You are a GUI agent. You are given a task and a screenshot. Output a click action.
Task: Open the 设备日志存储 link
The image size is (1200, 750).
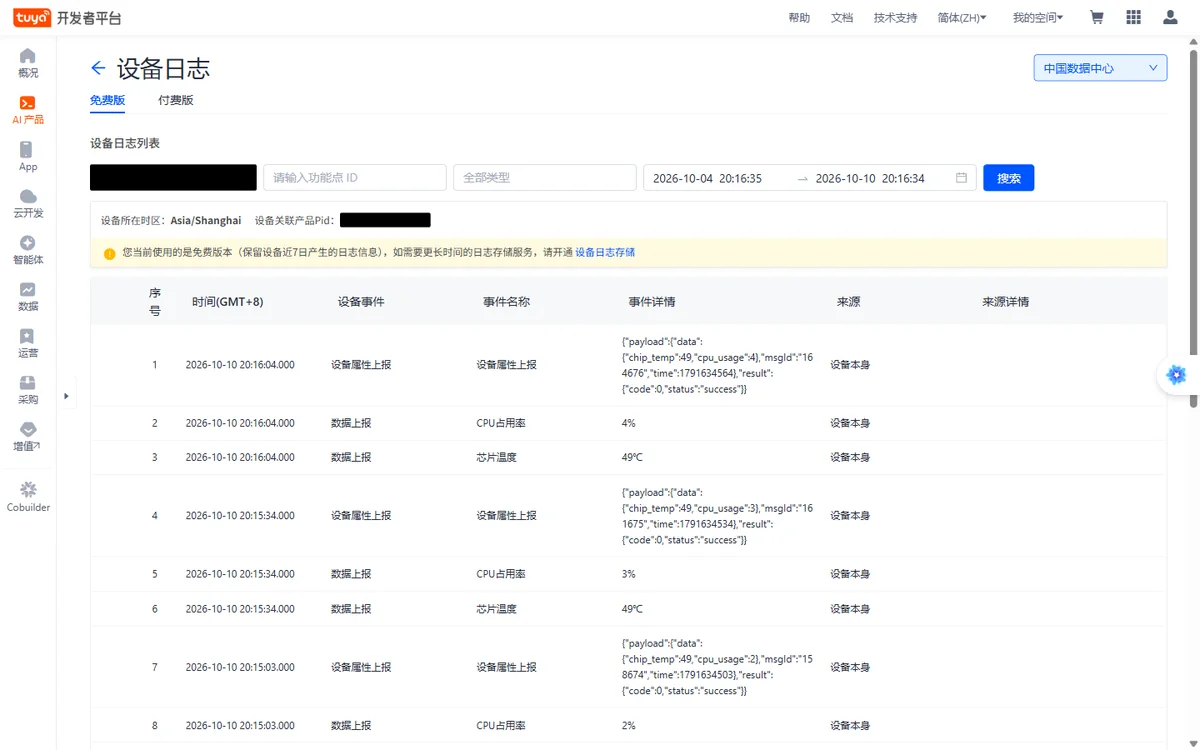pos(605,253)
